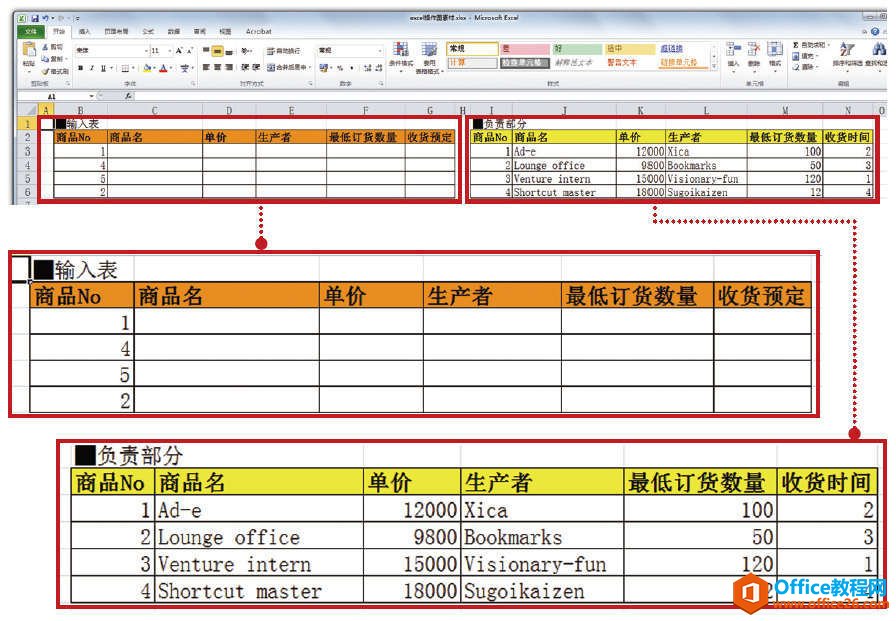This screenshot has width=896, height=621.
Task: Open the number format (常规) combo box
Action: [350, 51]
